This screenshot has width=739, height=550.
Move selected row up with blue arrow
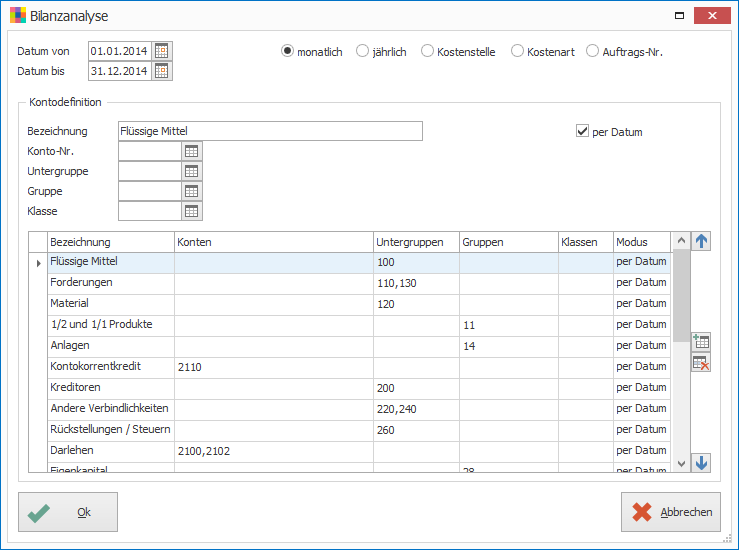point(701,241)
